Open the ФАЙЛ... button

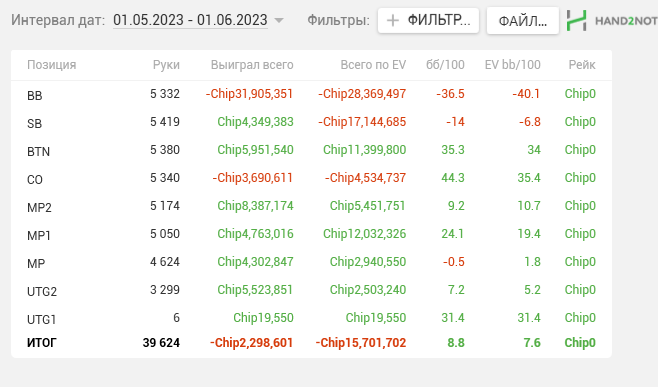[522, 21]
